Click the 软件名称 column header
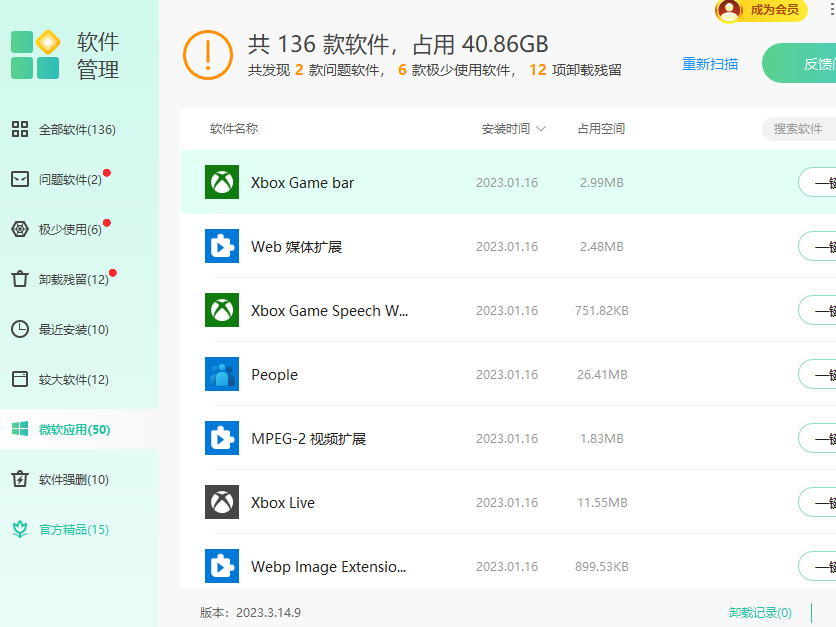836x627 pixels. coord(234,128)
